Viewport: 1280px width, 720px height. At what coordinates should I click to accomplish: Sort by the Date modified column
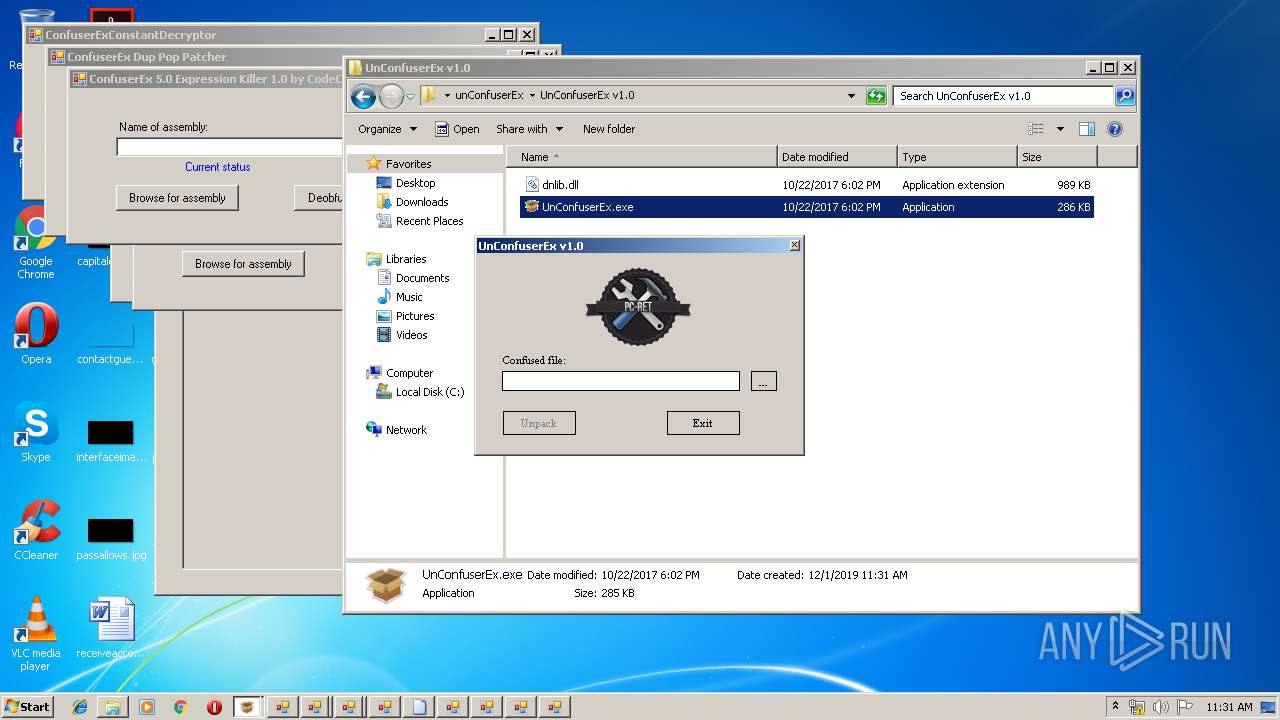(837, 157)
